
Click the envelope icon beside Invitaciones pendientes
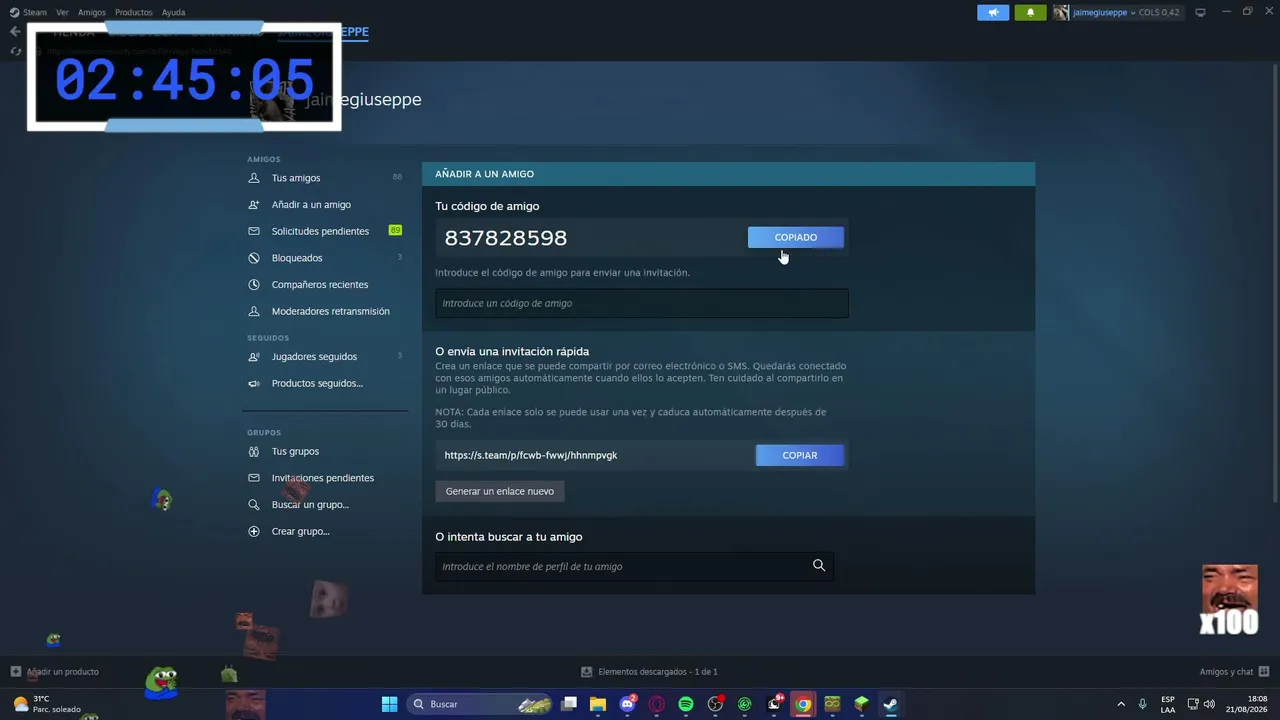pos(254,478)
